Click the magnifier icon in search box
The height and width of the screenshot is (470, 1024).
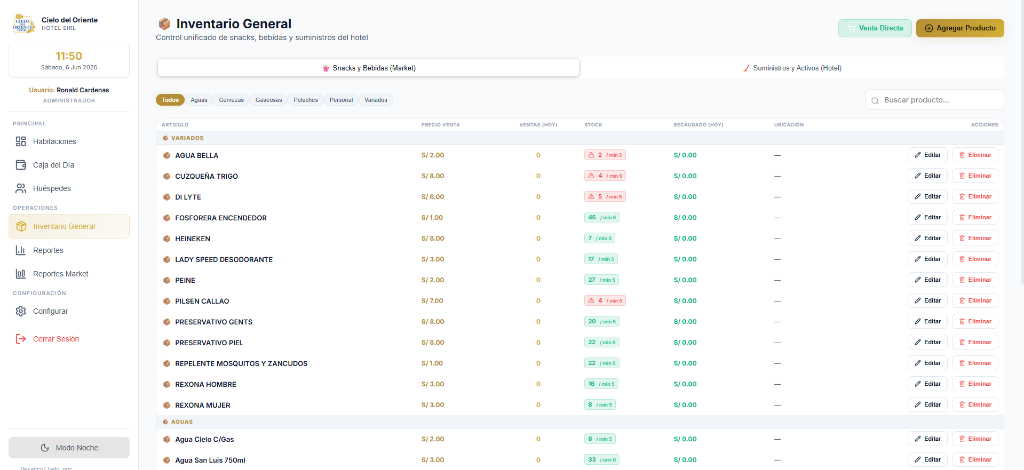pos(875,101)
